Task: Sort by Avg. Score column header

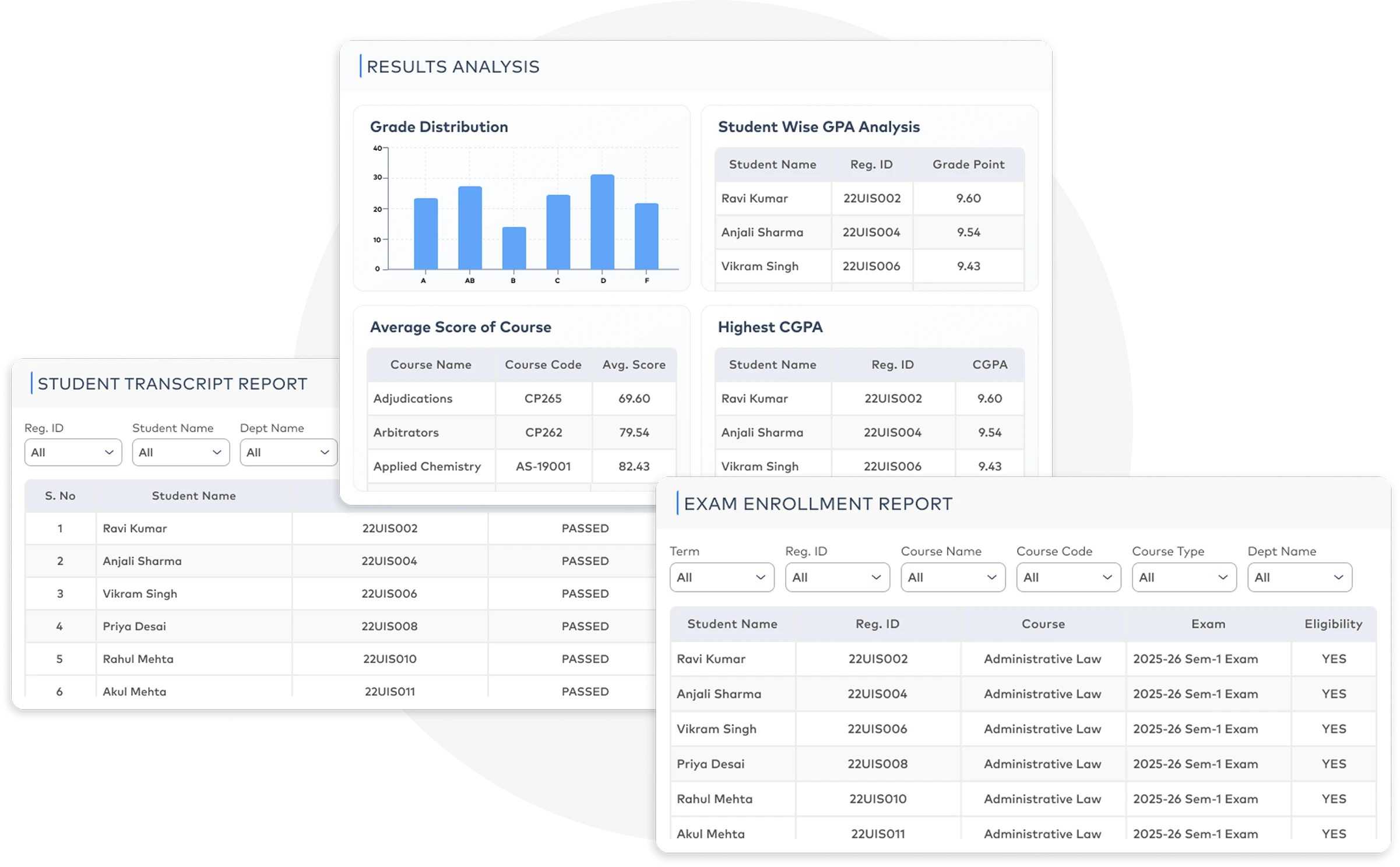Action: (x=634, y=364)
